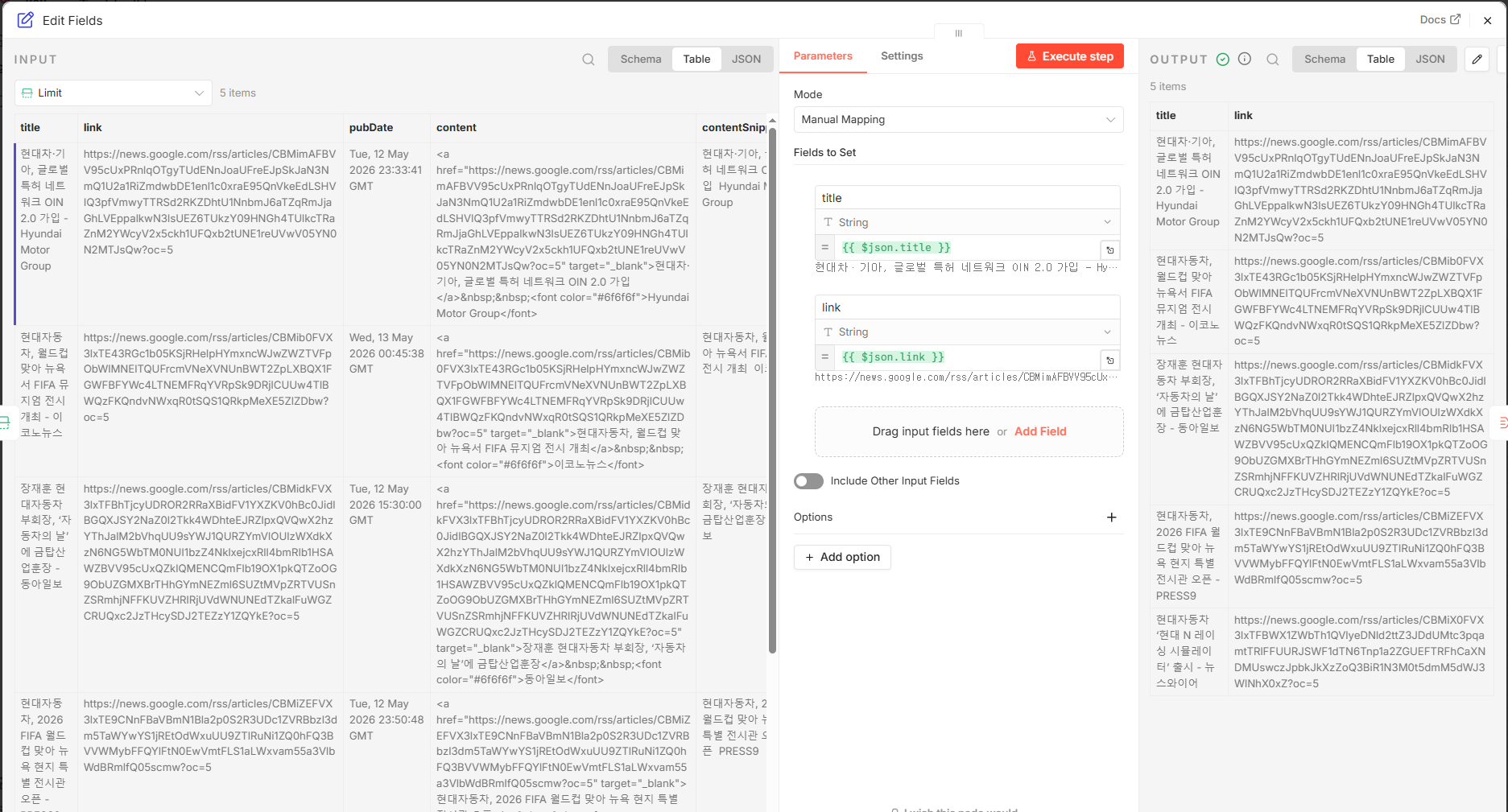
Task: Click the T type icon for the link field
Action: tap(828, 332)
